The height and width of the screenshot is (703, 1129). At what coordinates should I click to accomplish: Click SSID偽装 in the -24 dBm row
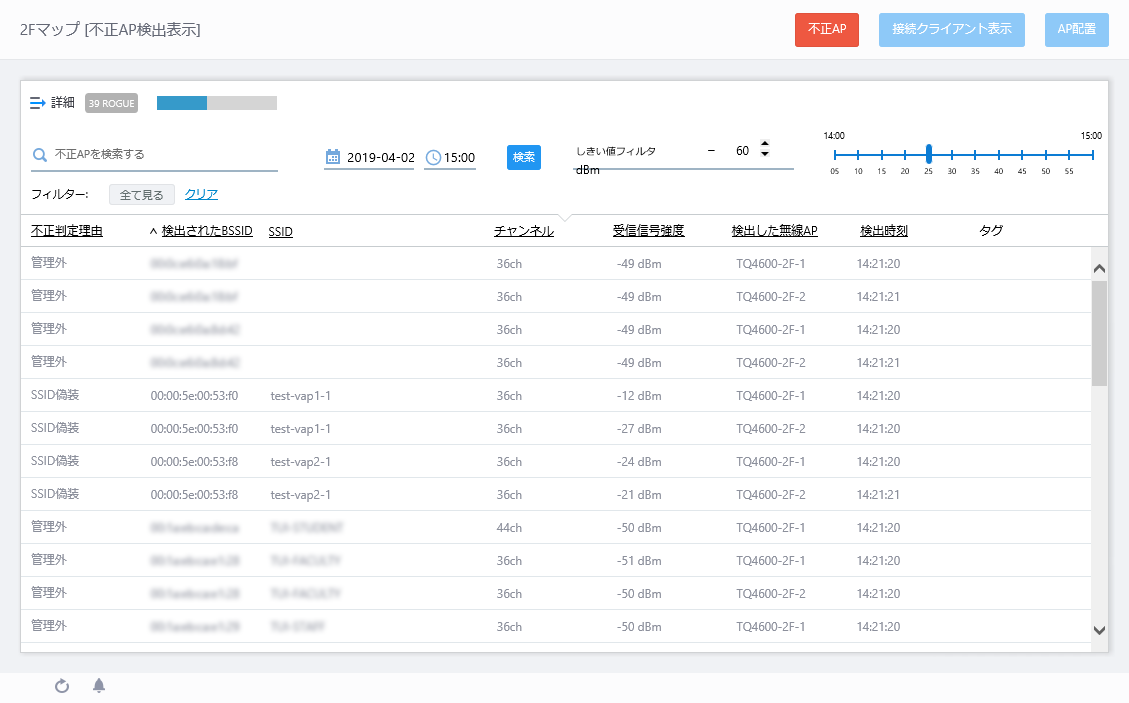55,462
